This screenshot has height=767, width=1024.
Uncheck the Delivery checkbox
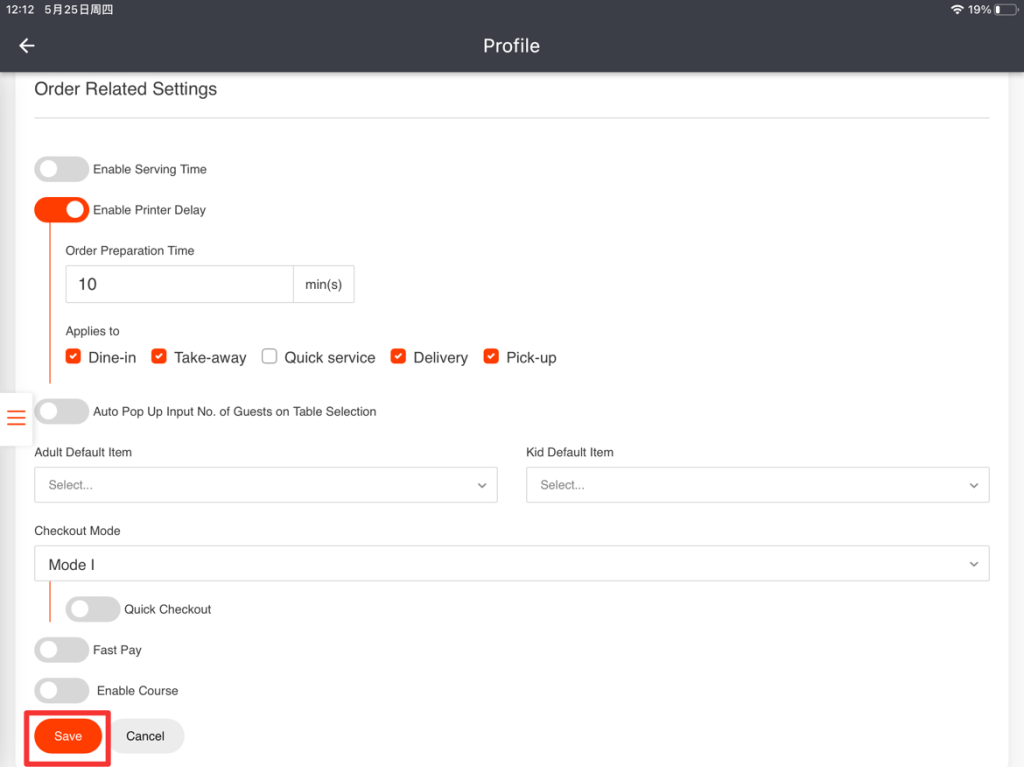398,357
